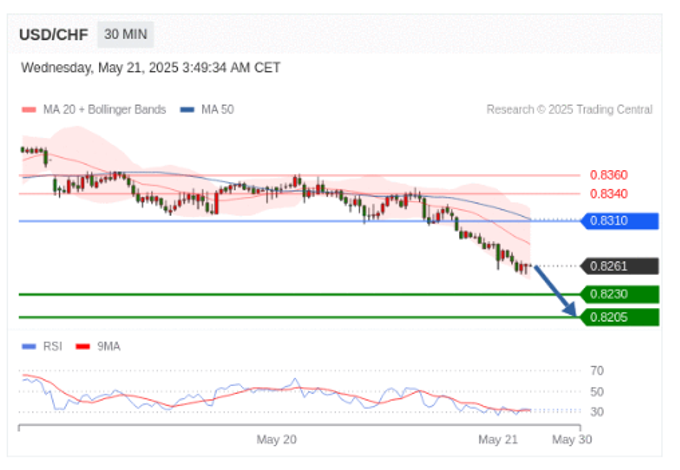Click the 0.8360 resistance level label
This screenshot has height=470, width=680.
(x=608, y=175)
